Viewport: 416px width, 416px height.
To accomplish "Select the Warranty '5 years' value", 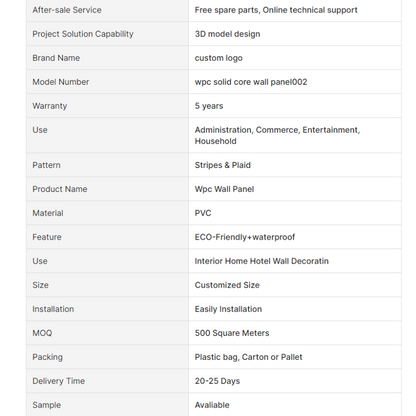I will point(209,106).
